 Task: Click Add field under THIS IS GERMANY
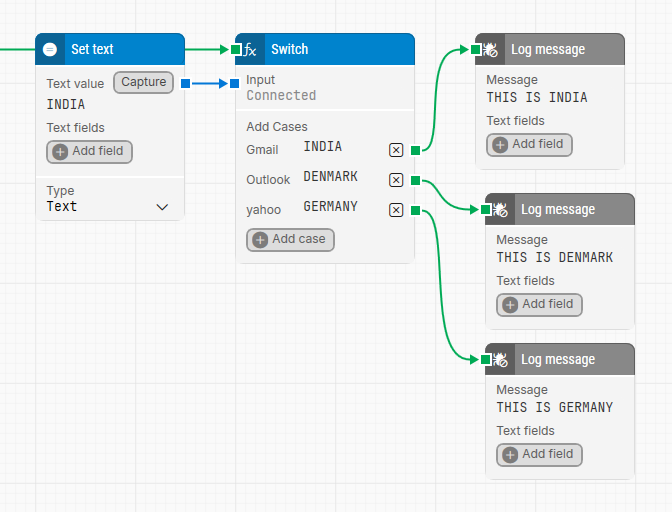539,455
